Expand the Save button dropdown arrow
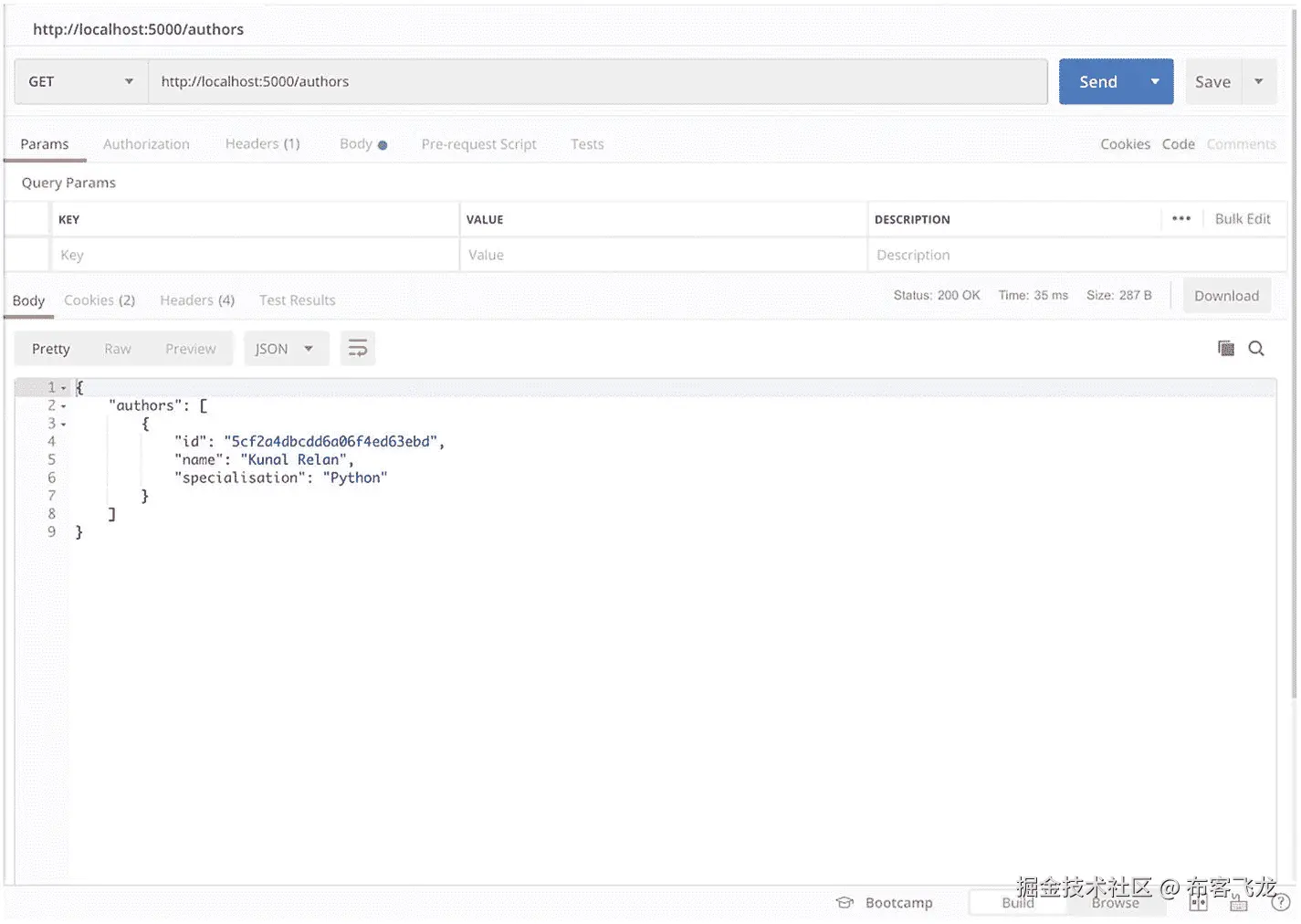The image size is (1301, 924). (1259, 81)
